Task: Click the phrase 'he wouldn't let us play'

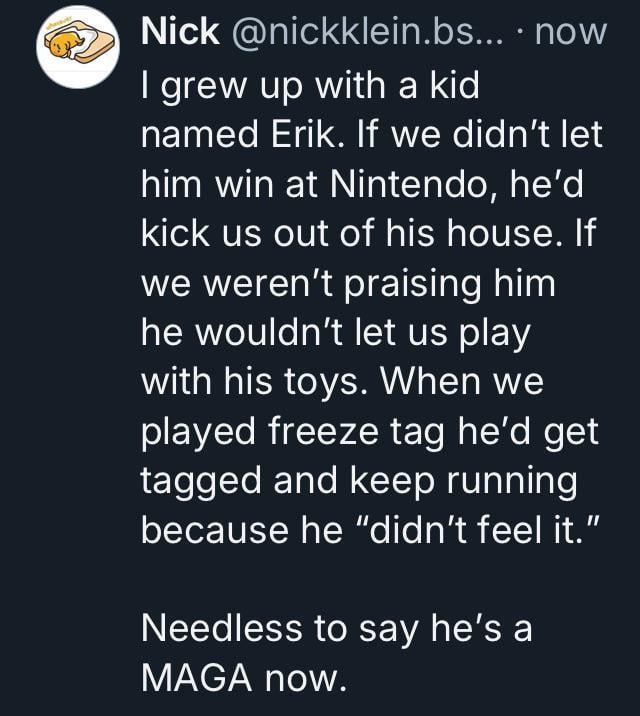Action: (334, 333)
